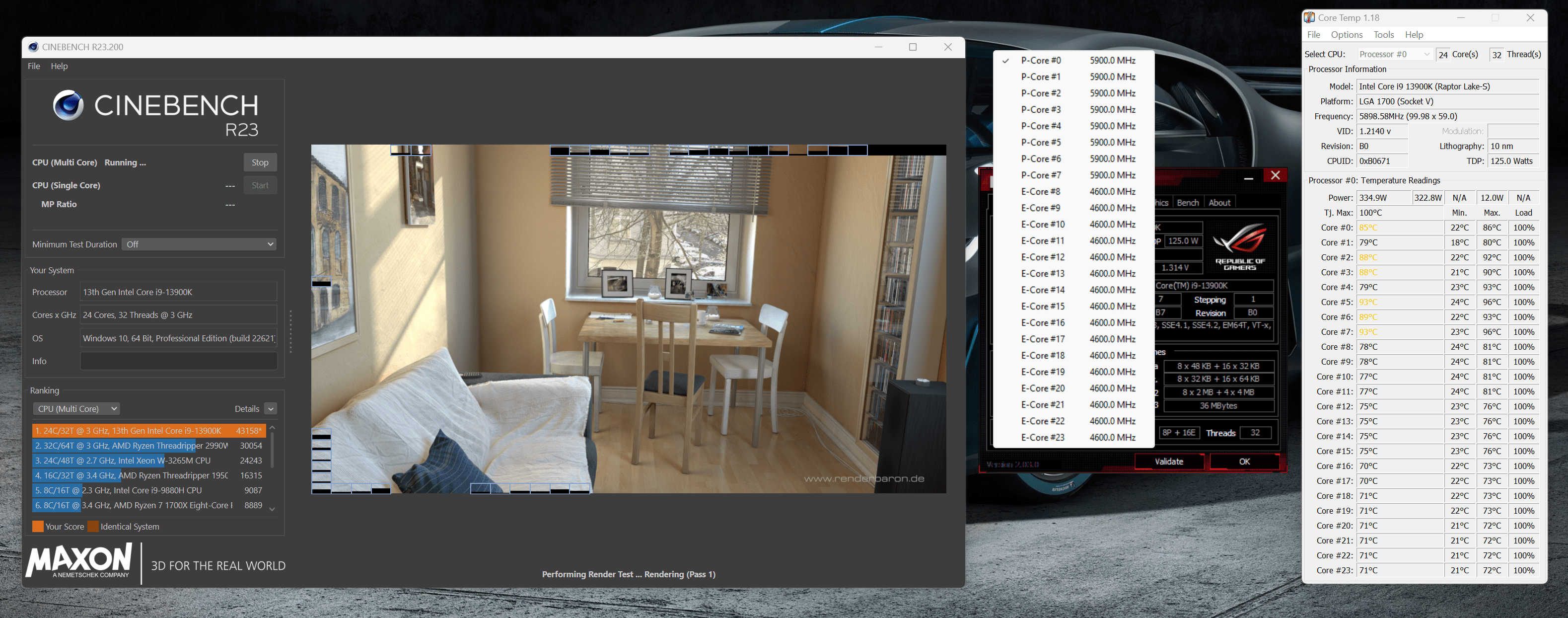Click the Cinebench R23 sphere logo
The image size is (1568, 618).
coord(68,105)
